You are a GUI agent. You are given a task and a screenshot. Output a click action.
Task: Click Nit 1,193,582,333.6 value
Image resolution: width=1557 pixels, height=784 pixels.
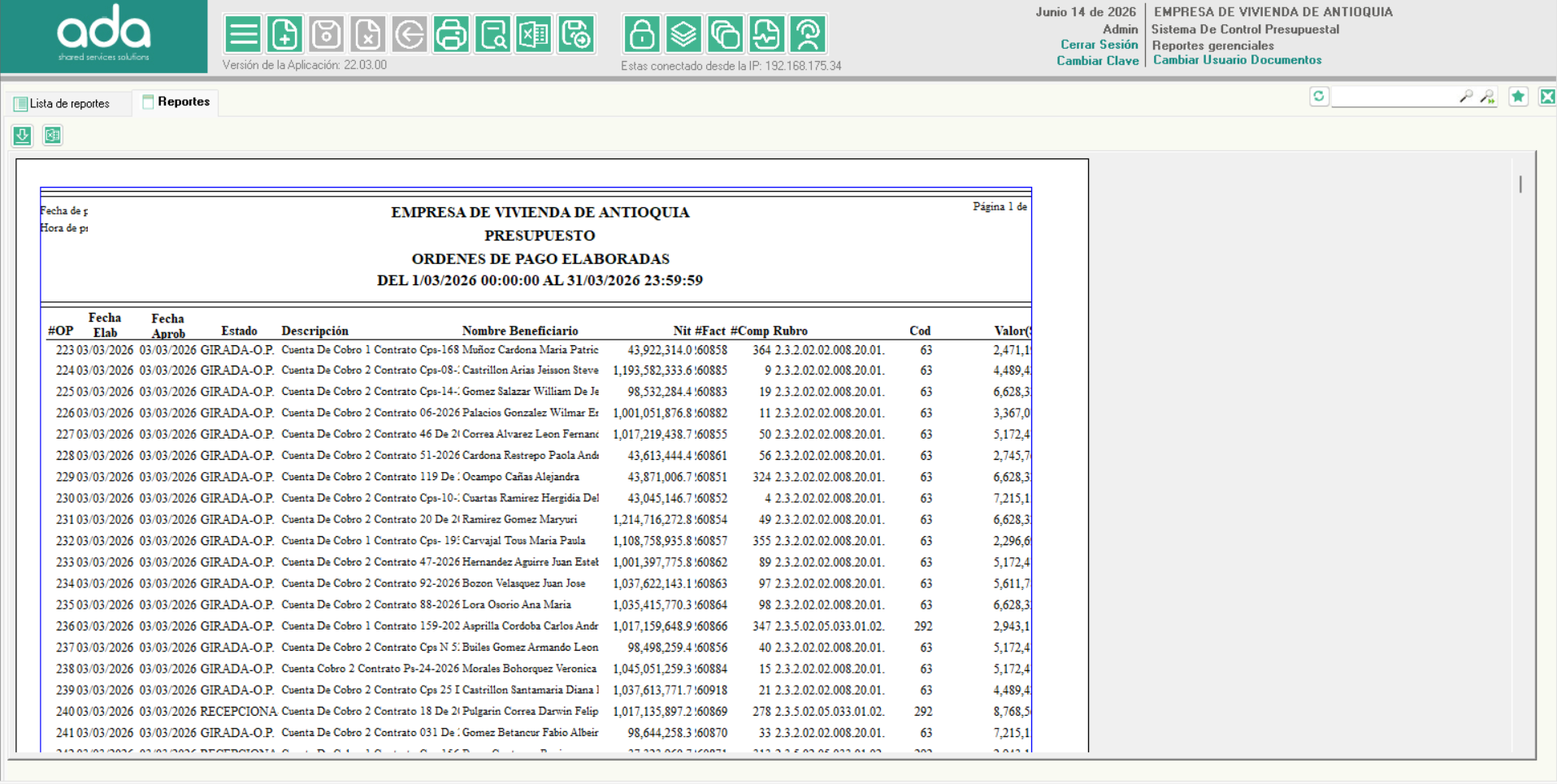653,370
